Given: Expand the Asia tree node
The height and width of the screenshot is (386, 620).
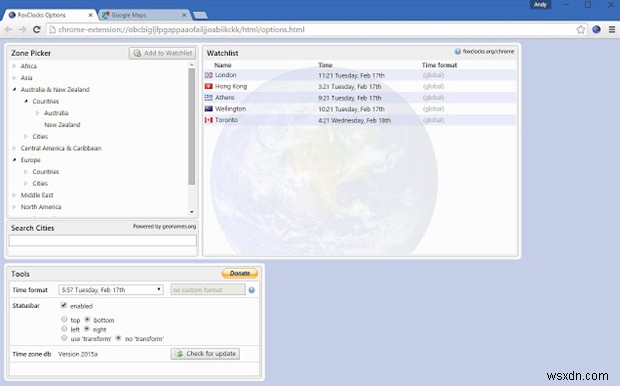Looking at the screenshot, I should pyautogui.click(x=14, y=78).
